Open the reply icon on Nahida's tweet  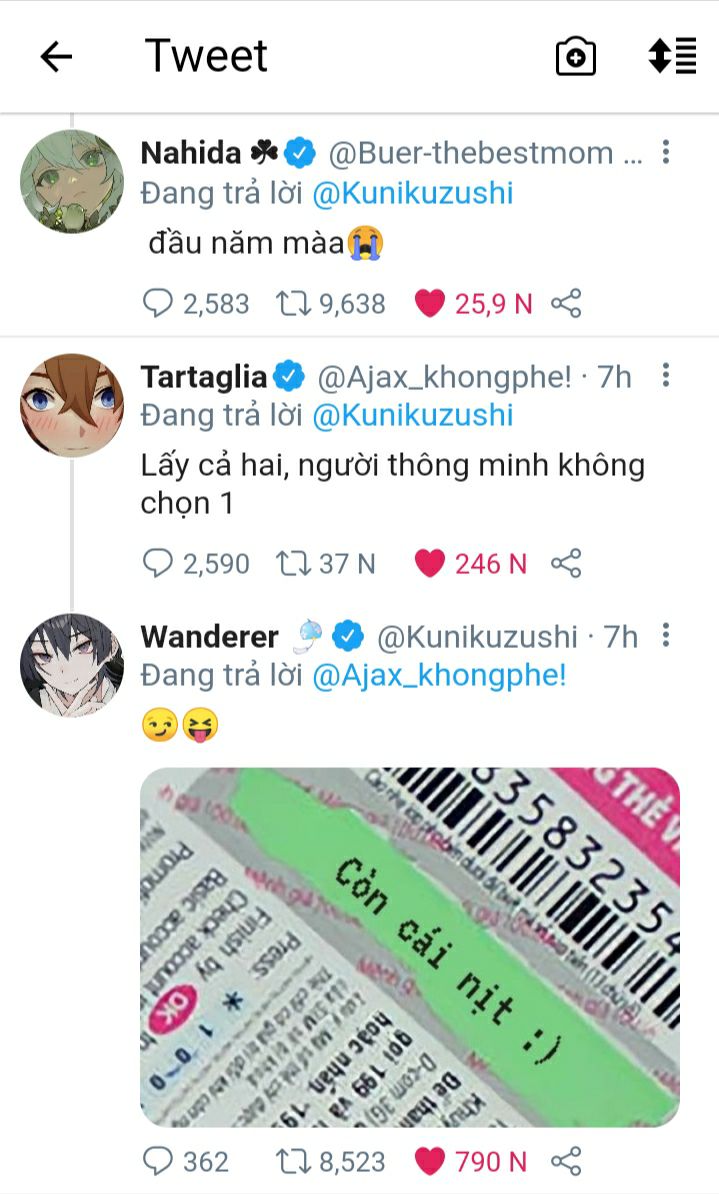tap(158, 303)
